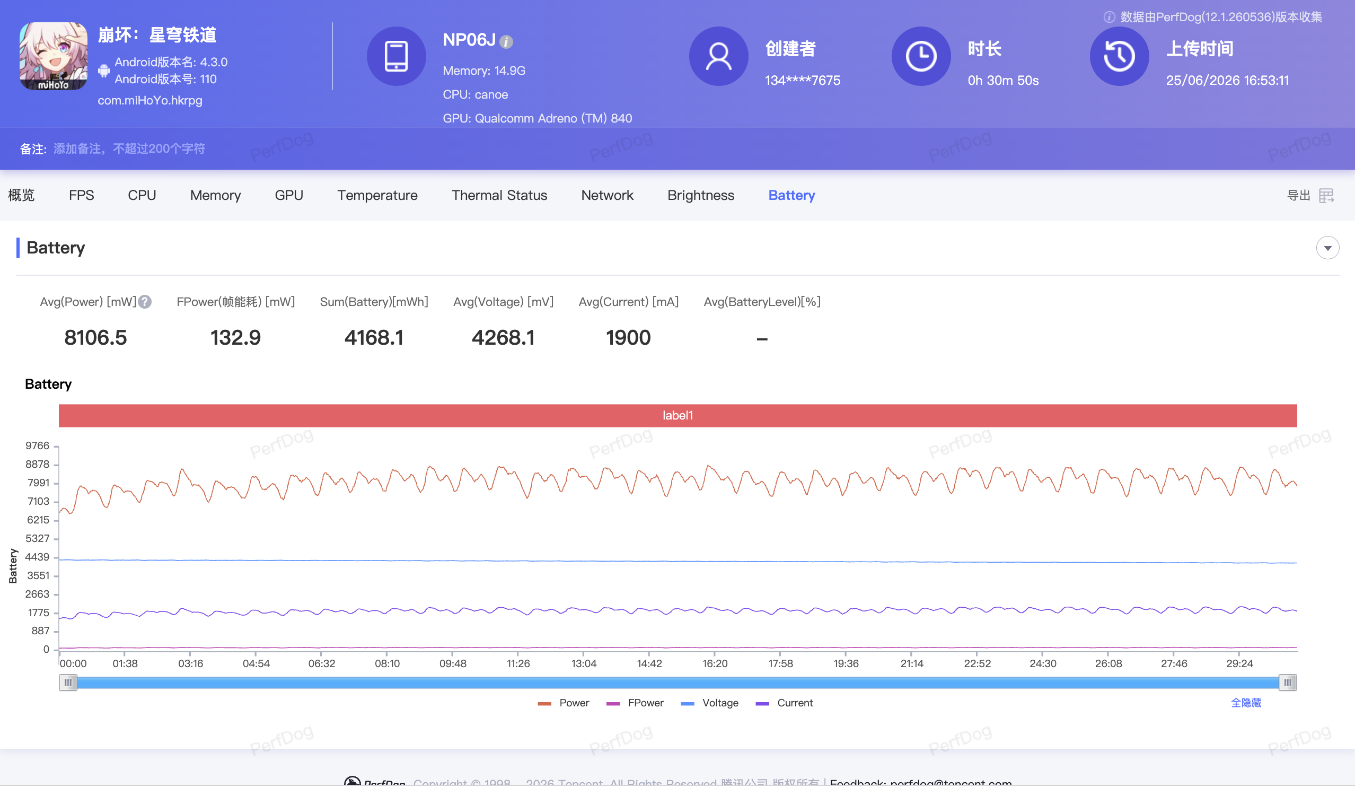
Task: Click the remark input field 添加备注
Action: (x=129, y=149)
